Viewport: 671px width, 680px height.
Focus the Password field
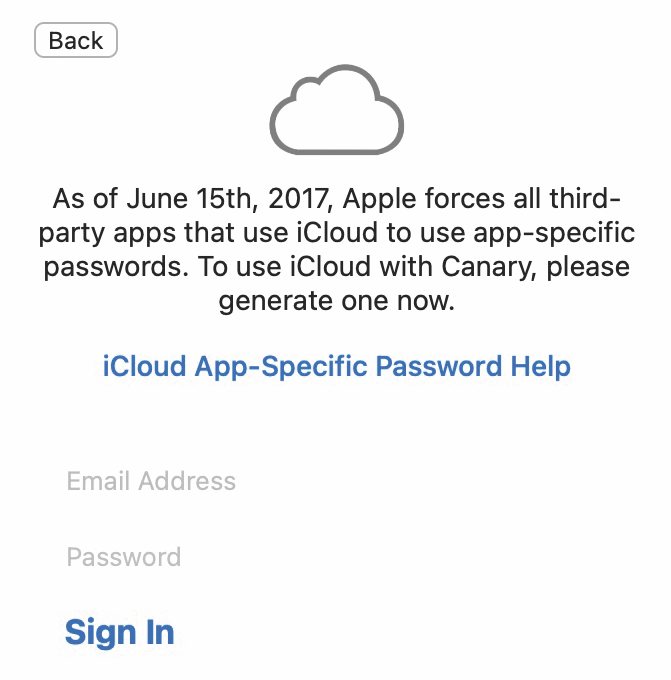pos(335,557)
